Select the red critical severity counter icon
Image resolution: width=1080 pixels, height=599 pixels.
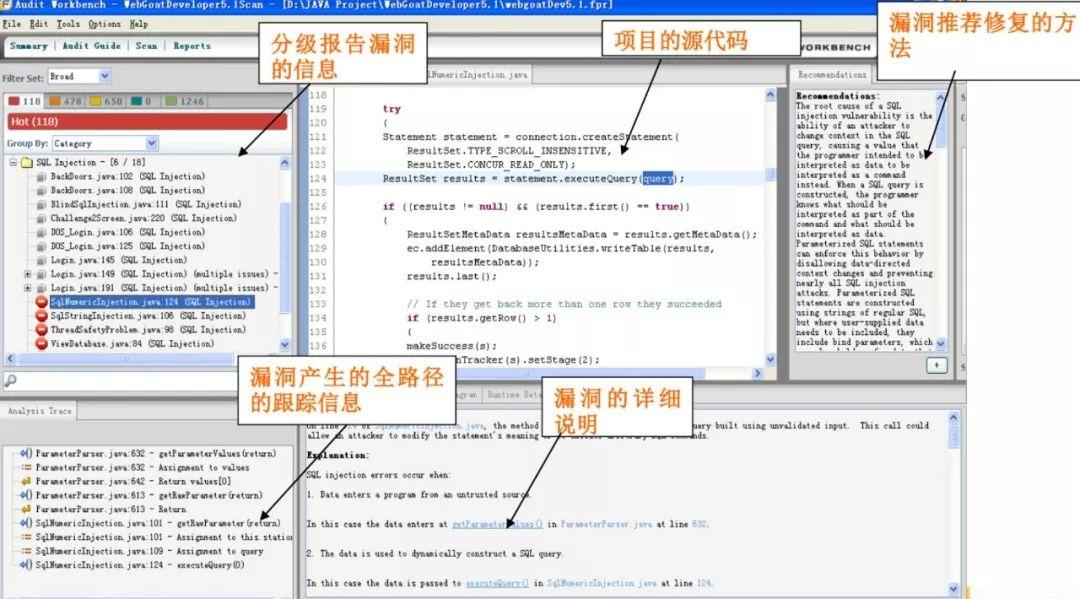(x=14, y=100)
